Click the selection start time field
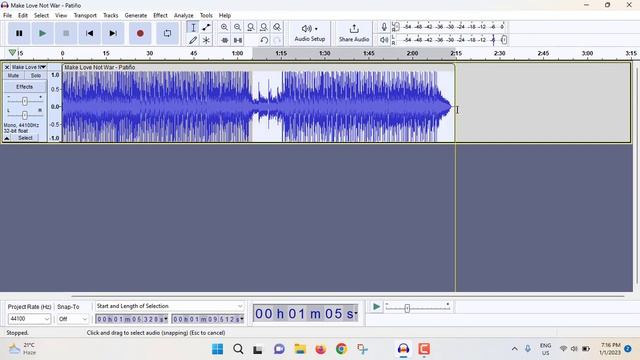 131,319
